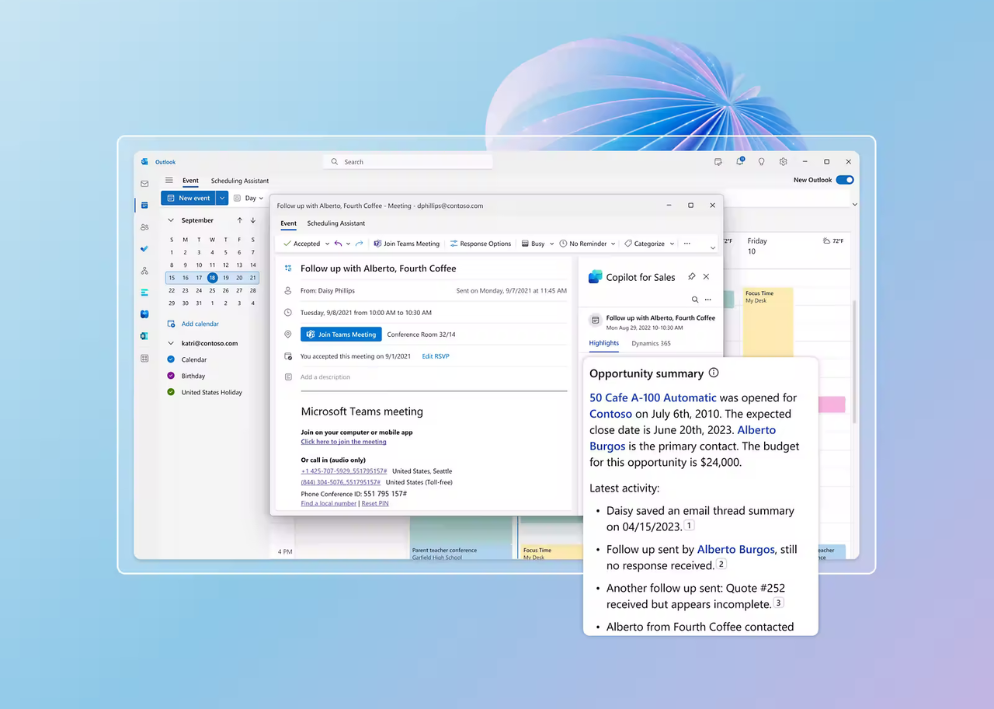Screen dimensions: 994x709
Task: Open the notifications bell icon
Action: (x=740, y=161)
